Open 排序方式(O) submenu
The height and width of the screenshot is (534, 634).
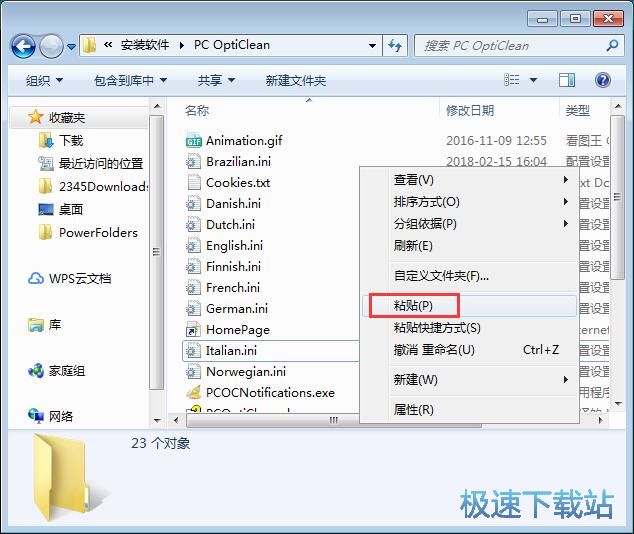pyautogui.click(x=469, y=201)
